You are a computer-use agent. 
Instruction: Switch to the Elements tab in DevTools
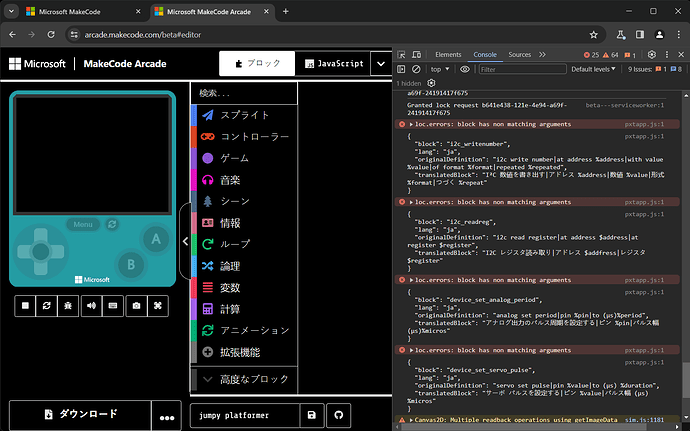447,54
